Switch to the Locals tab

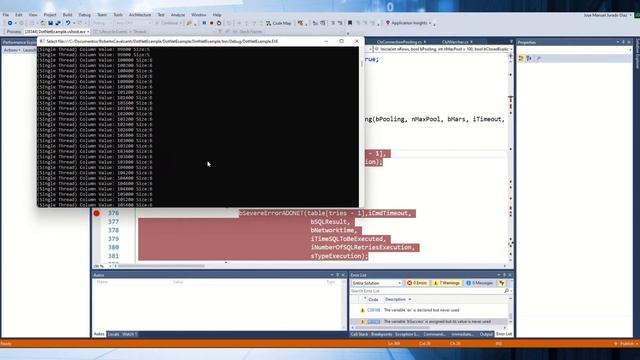pos(113,334)
